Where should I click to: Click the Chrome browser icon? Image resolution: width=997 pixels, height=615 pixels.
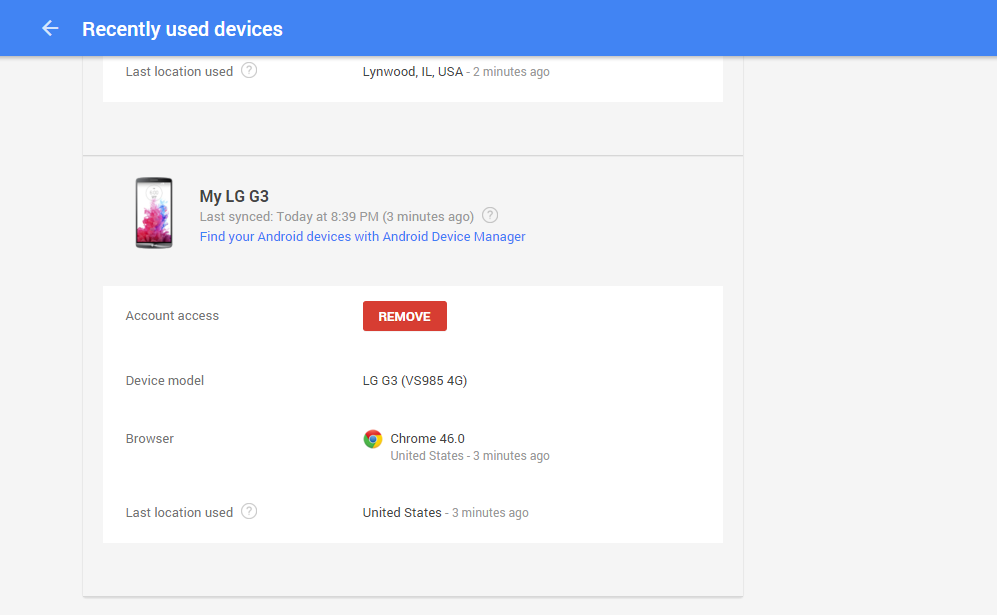tap(373, 439)
